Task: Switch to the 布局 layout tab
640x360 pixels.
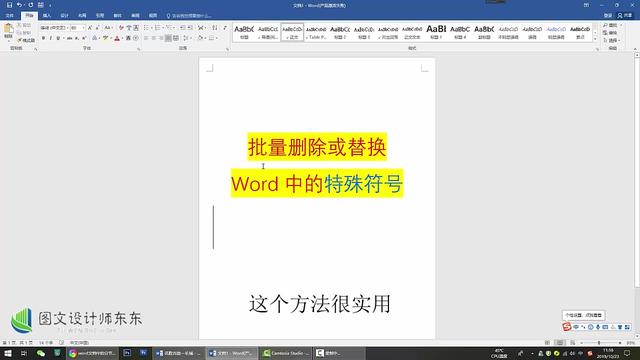Action: point(82,16)
